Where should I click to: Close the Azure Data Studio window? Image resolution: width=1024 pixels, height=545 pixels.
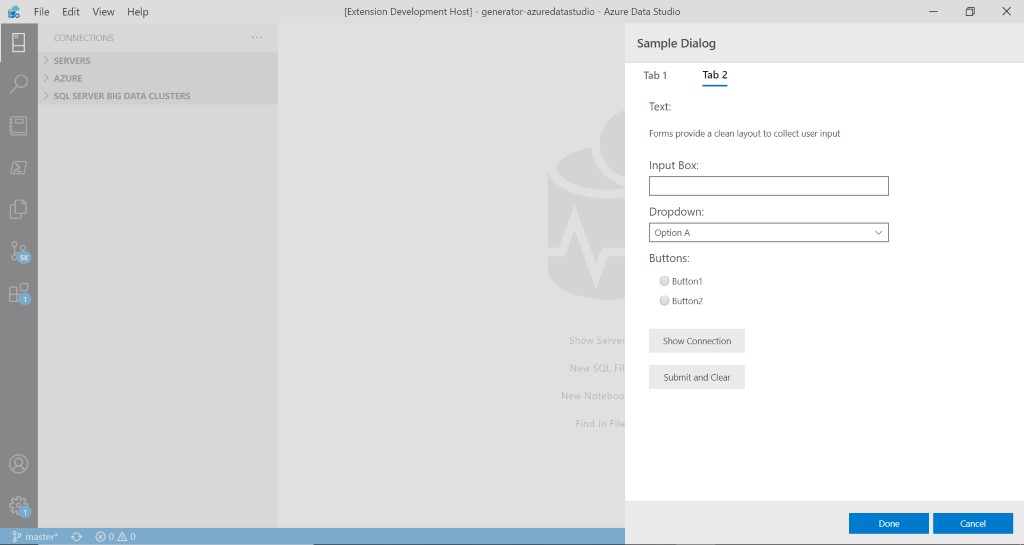(1006, 12)
